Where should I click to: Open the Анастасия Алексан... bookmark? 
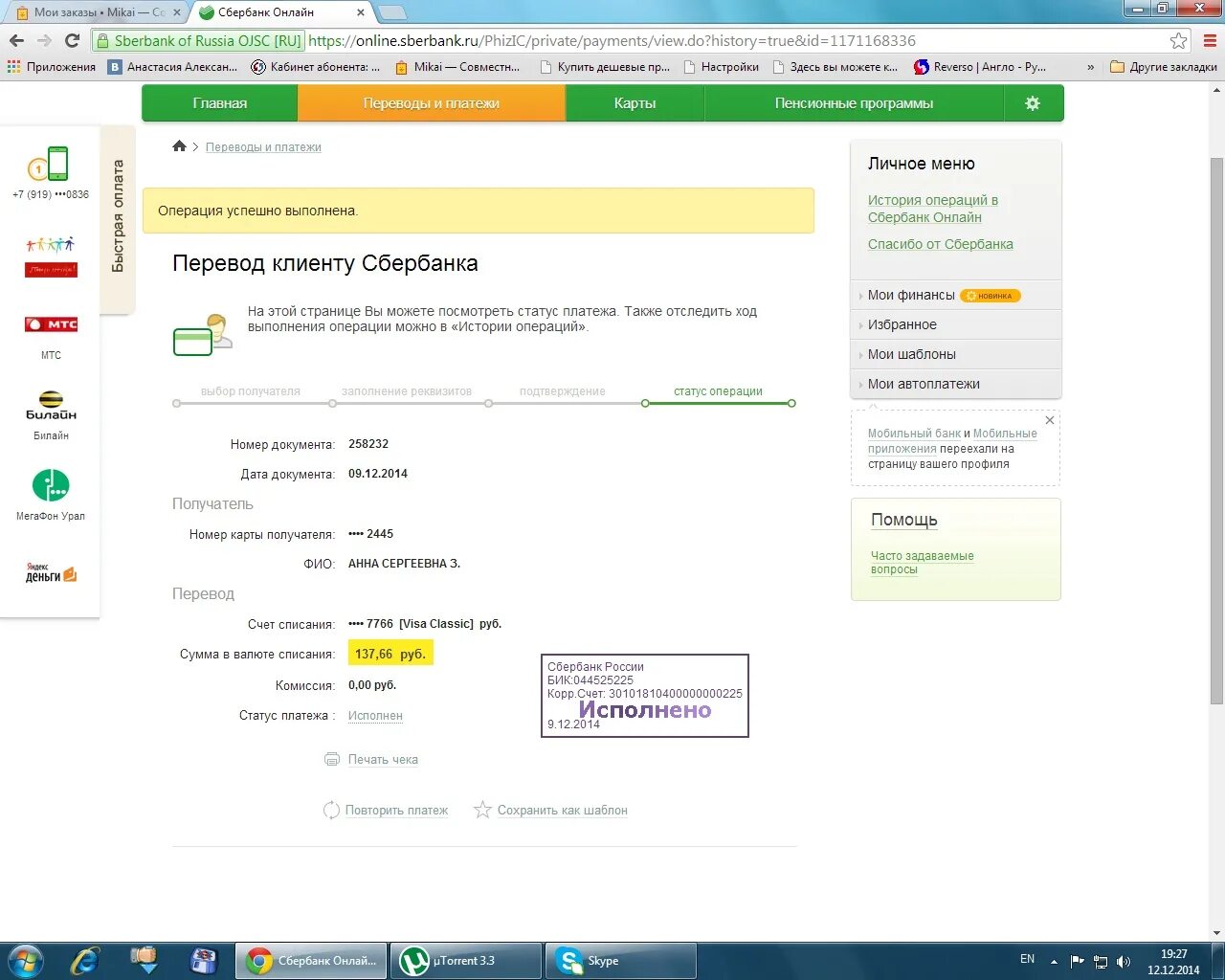tap(173, 67)
